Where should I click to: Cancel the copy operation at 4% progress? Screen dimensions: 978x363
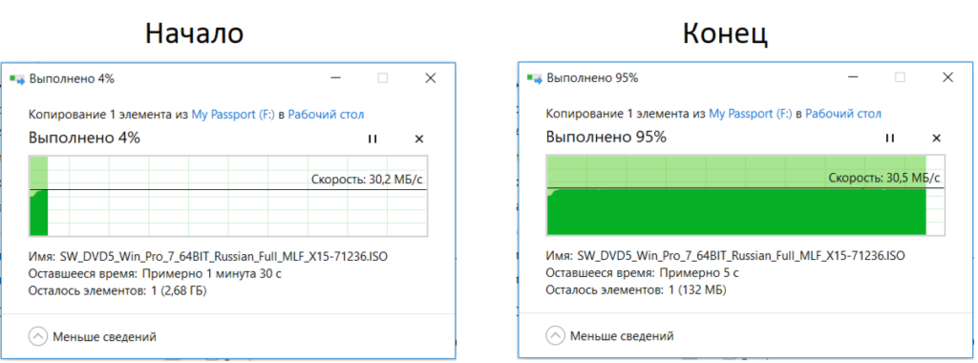pyautogui.click(x=419, y=139)
